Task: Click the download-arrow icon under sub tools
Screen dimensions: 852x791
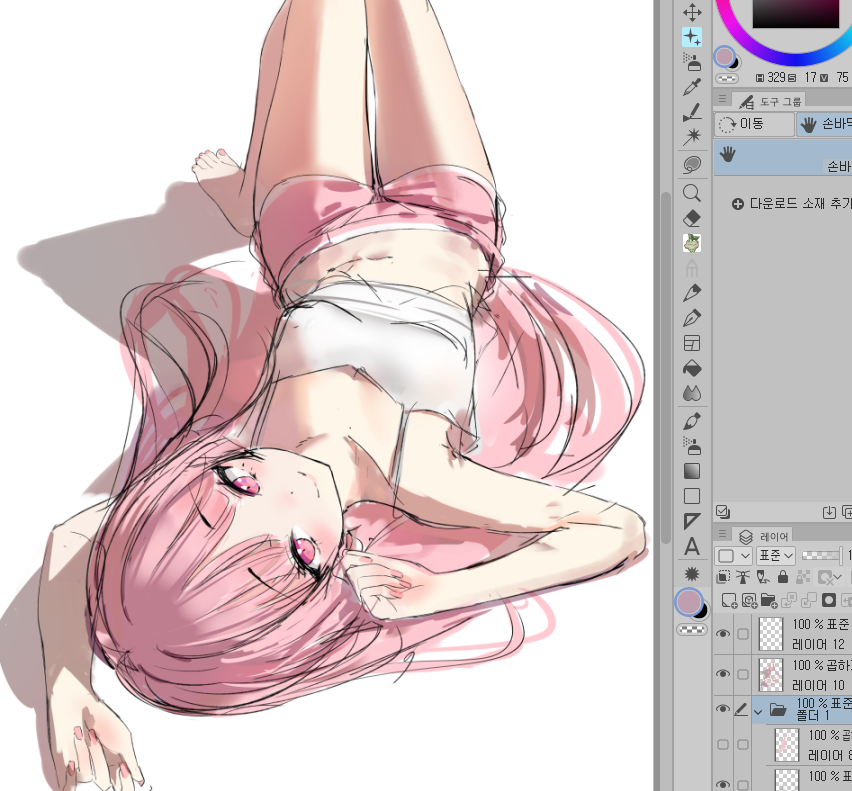Action: (829, 512)
